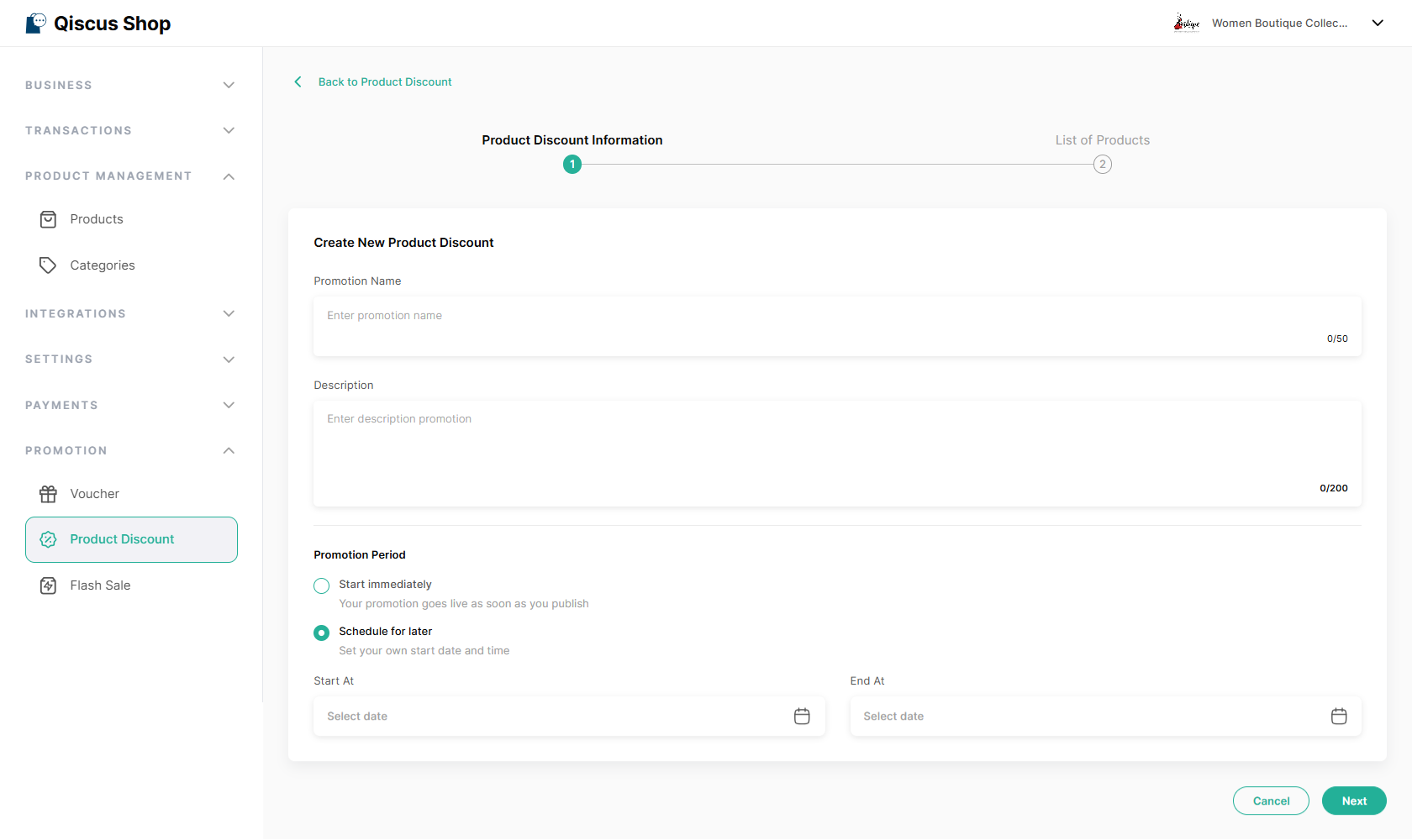Click the Cancel button
The image size is (1412, 840).
coord(1271,801)
